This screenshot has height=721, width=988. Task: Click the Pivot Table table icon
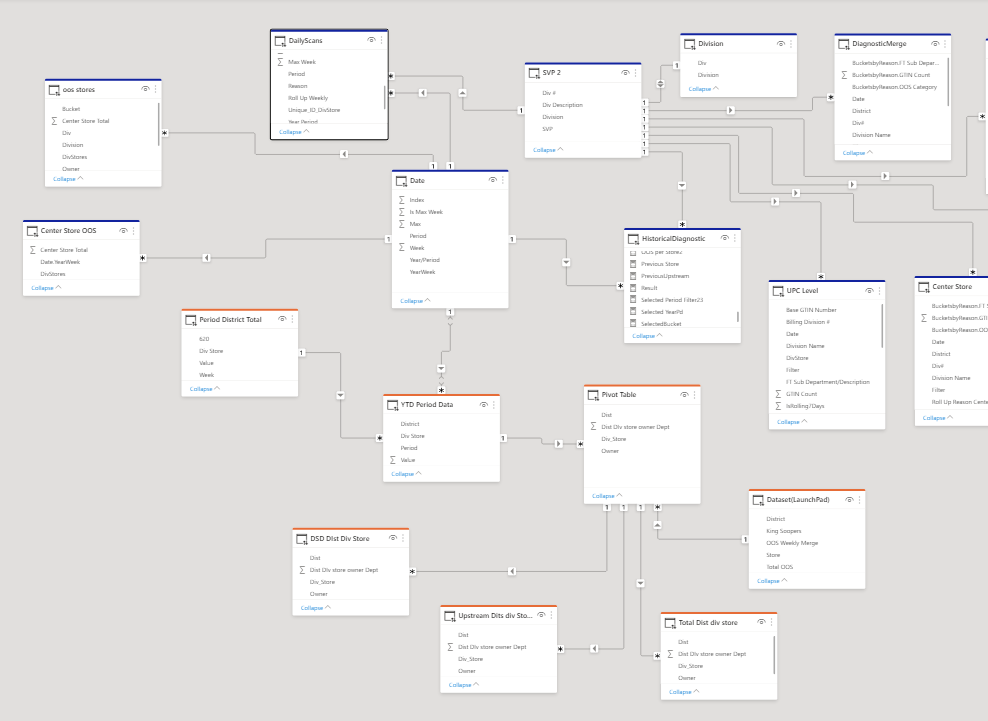tap(594, 395)
